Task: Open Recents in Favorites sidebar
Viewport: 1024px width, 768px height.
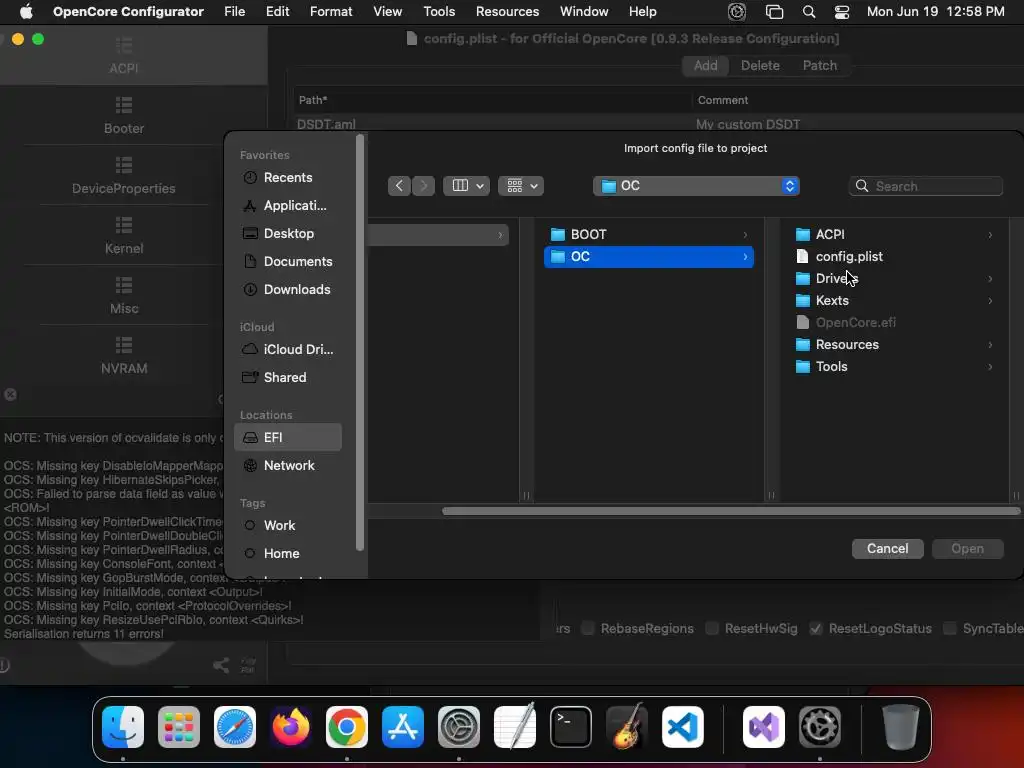Action: 287,178
